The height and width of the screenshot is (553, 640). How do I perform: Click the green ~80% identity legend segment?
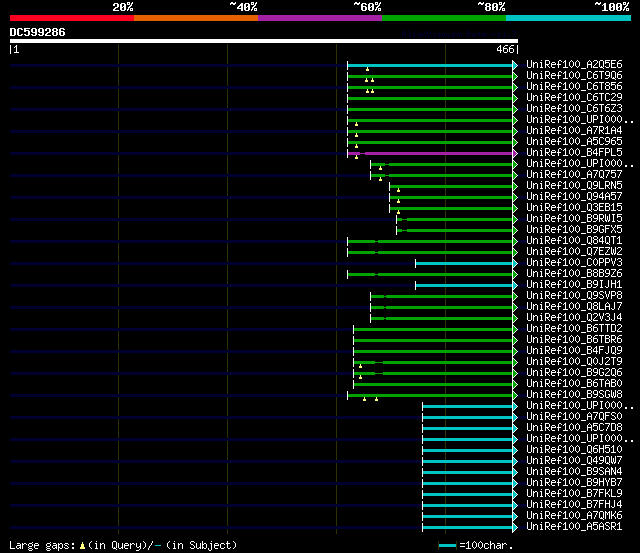[x=444, y=18]
